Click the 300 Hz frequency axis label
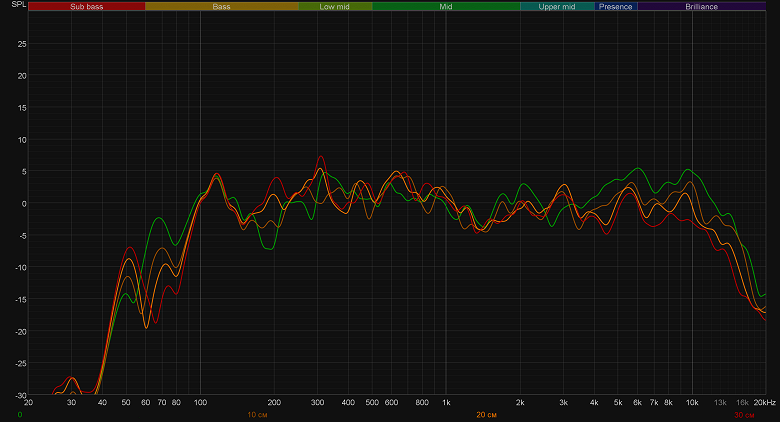Image resolution: width=780 pixels, height=422 pixels. click(x=317, y=403)
